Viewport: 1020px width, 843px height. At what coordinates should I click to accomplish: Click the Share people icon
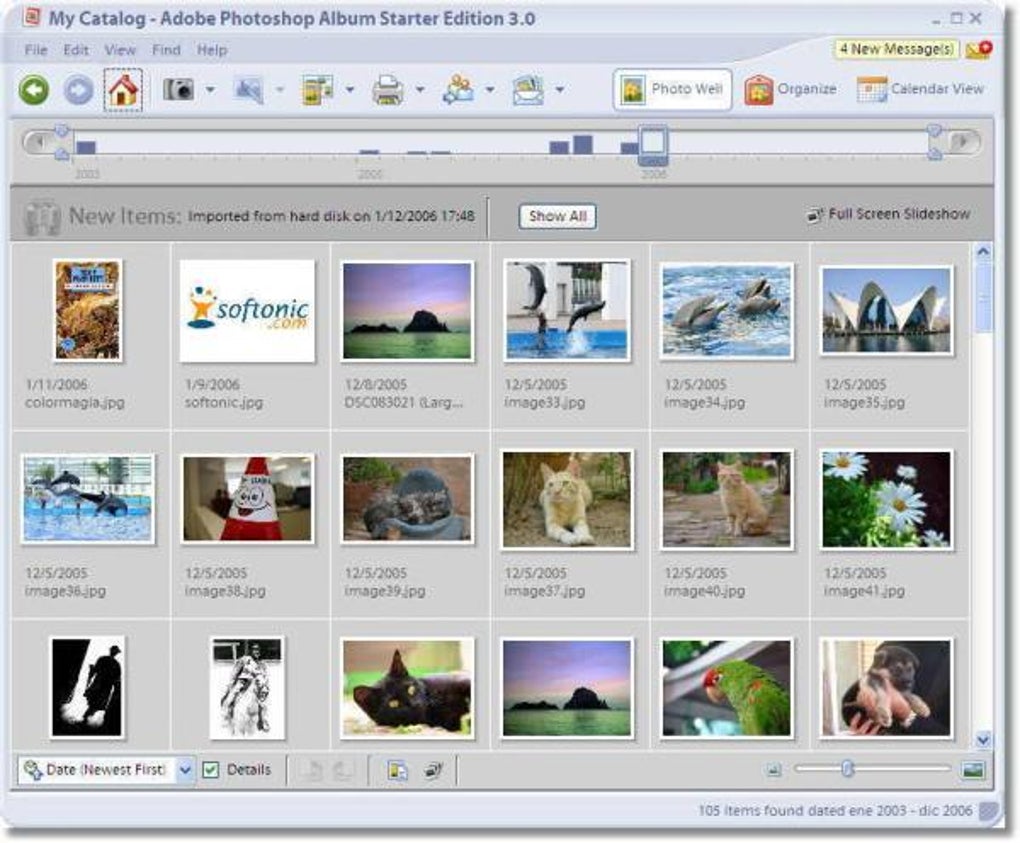458,90
